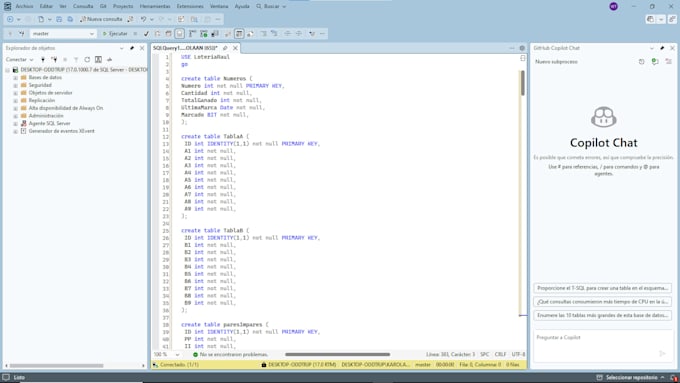Image resolution: width=680 pixels, height=383 pixels.
Task: Click the editor vertical scrollbar thumb
Action: coord(523,83)
